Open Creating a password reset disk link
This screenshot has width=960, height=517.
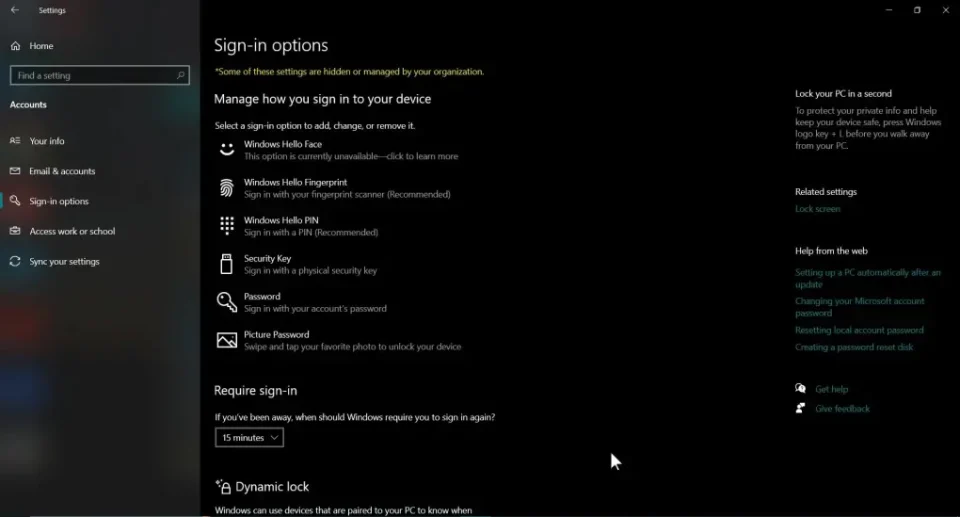tap(854, 347)
